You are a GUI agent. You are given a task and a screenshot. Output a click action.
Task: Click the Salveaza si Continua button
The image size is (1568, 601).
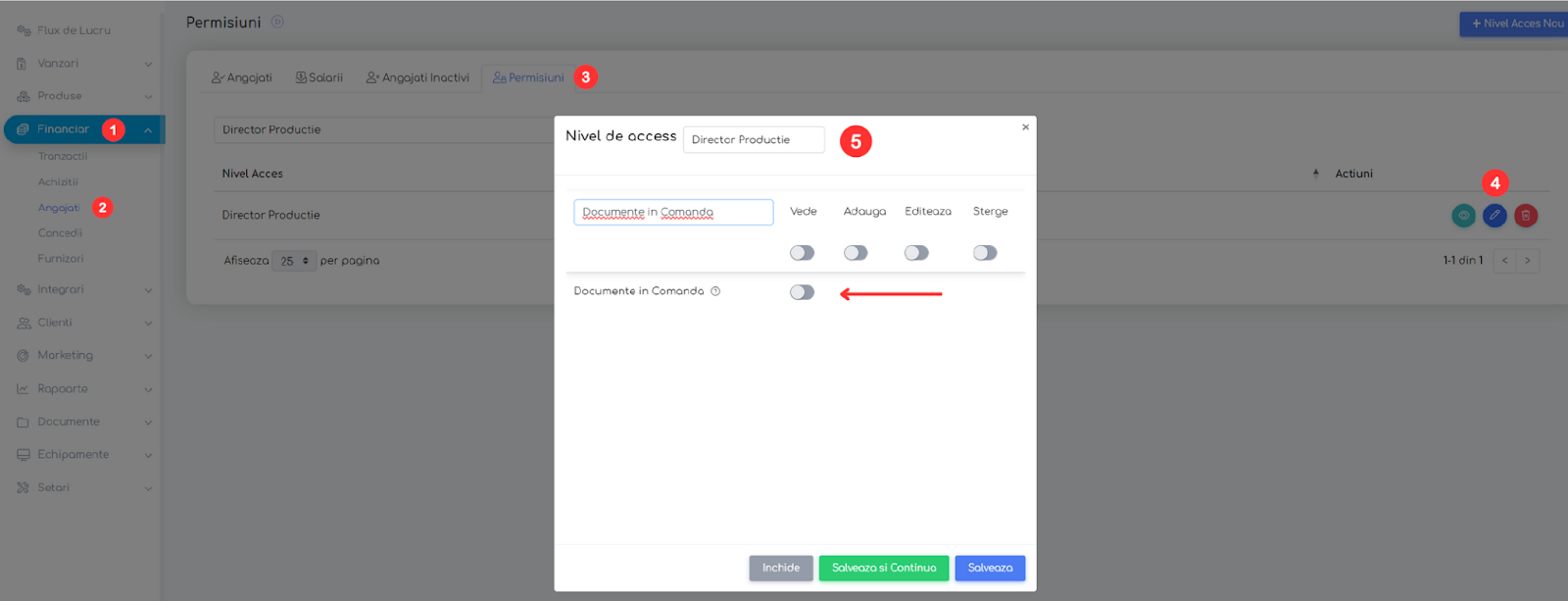click(x=884, y=569)
